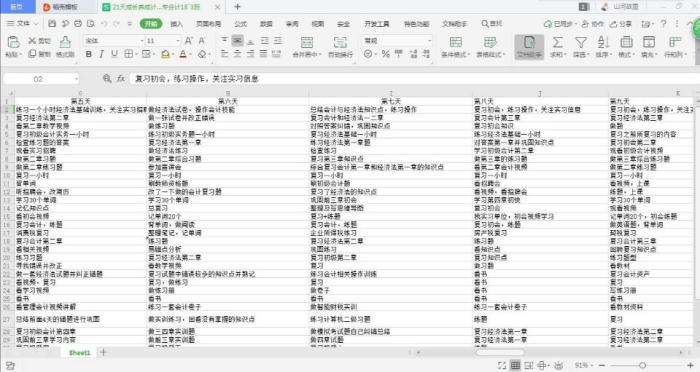Click the zoom slider handle
700x372 pixels.
tap(643, 365)
